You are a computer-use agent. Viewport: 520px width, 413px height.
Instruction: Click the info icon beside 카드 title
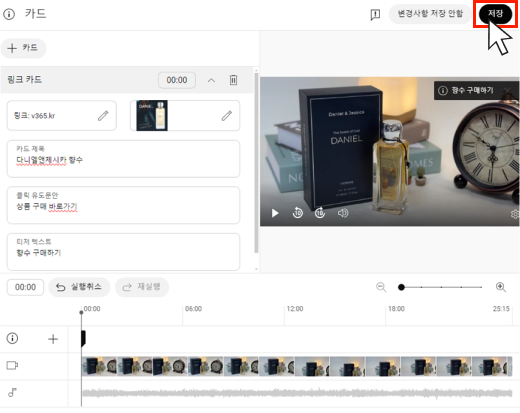tap(9, 14)
